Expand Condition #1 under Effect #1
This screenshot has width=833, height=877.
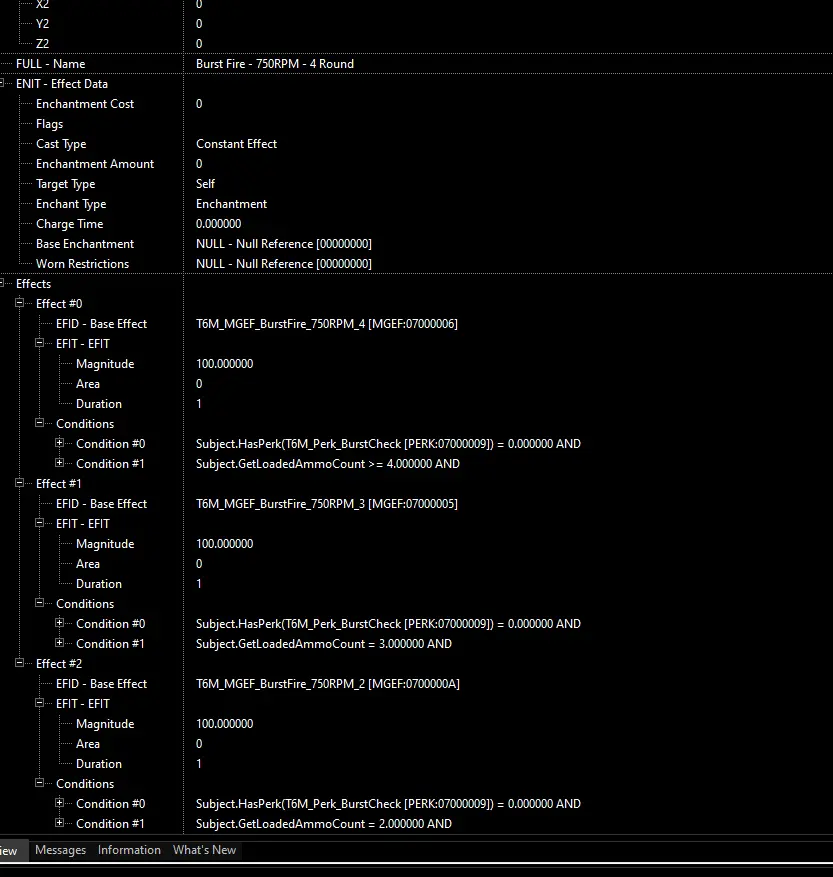60,643
